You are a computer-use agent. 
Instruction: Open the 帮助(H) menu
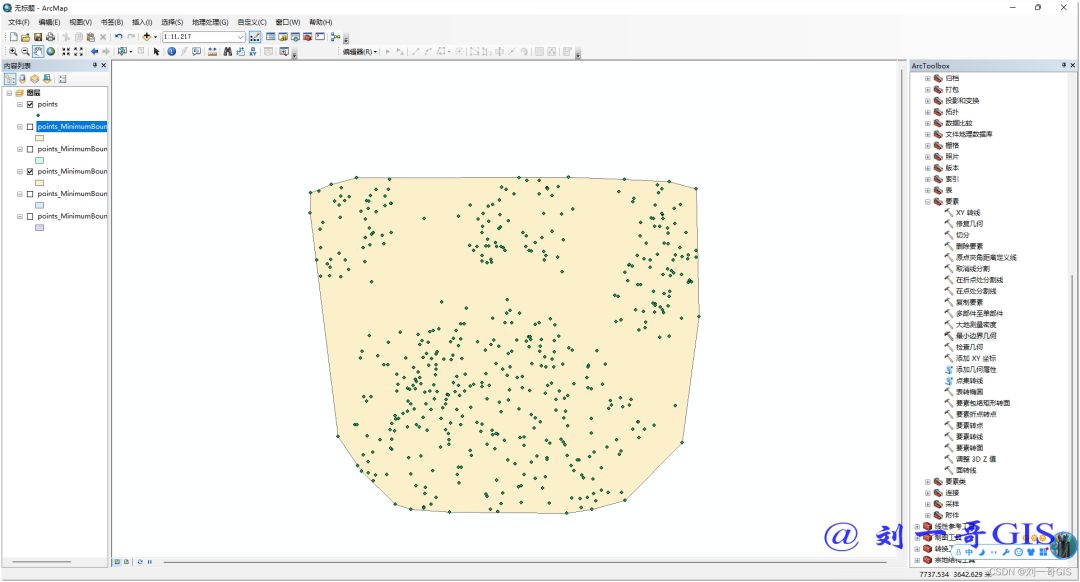tap(321, 22)
